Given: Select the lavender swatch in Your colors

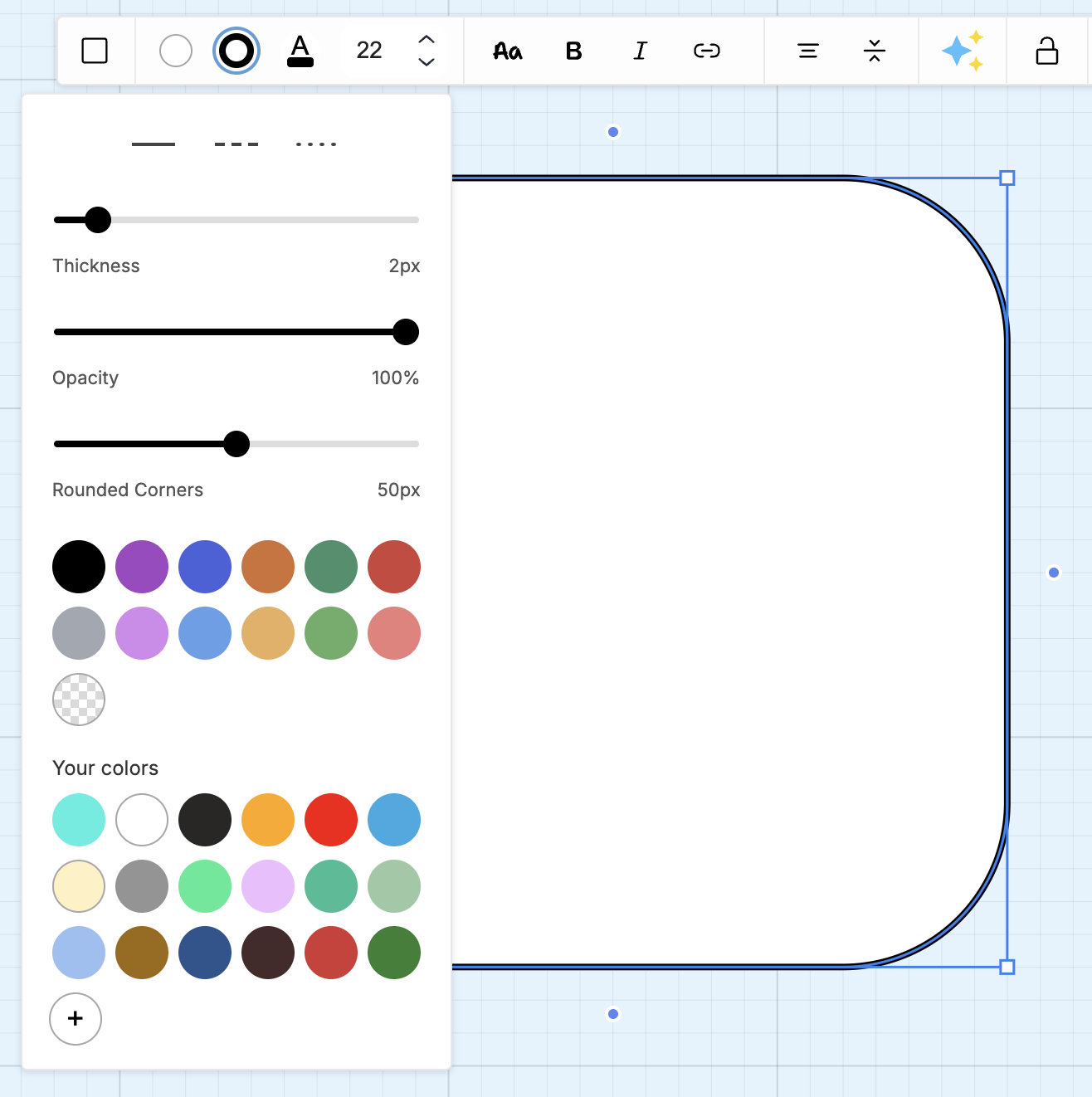Looking at the screenshot, I should coord(268,886).
